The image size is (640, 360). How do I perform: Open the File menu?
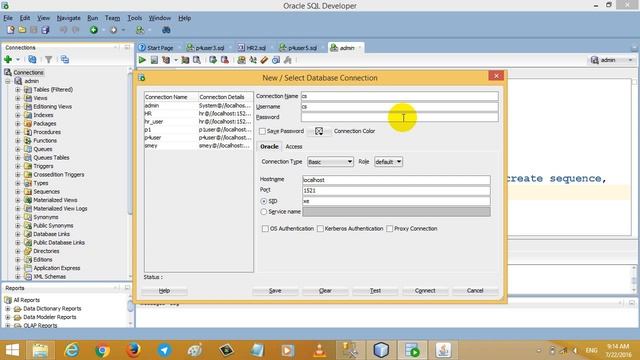coord(8,18)
